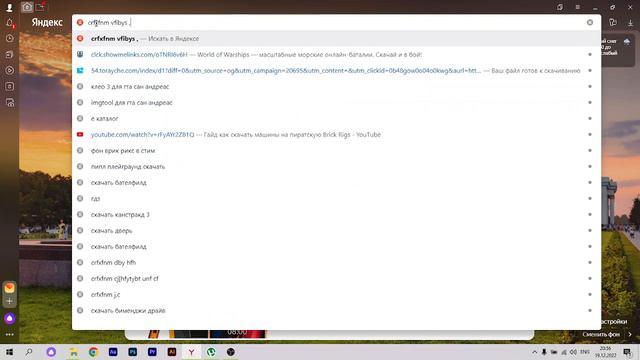Open the Windows Start menu
The width and height of the screenshot is (640, 360).
[9, 352]
